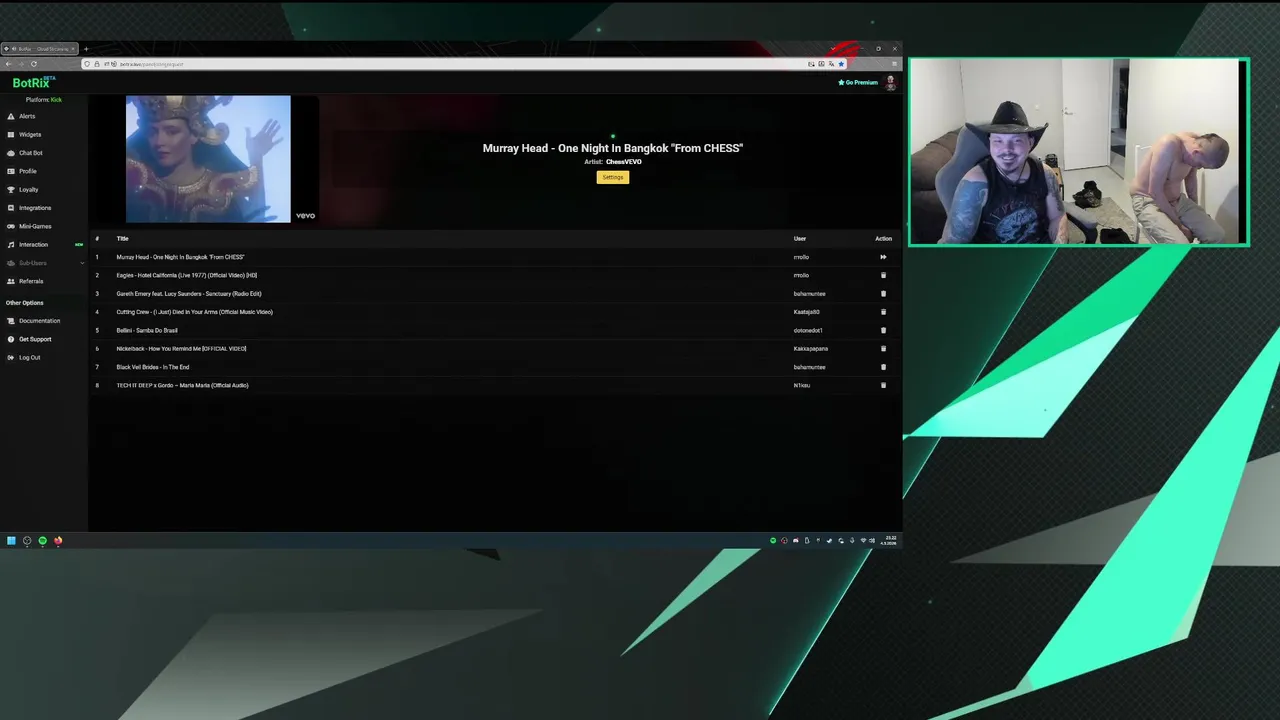The image size is (1280, 720).
Task: Delete Gareth Emery - Sanctuary from queue
Action: (883, 294)
